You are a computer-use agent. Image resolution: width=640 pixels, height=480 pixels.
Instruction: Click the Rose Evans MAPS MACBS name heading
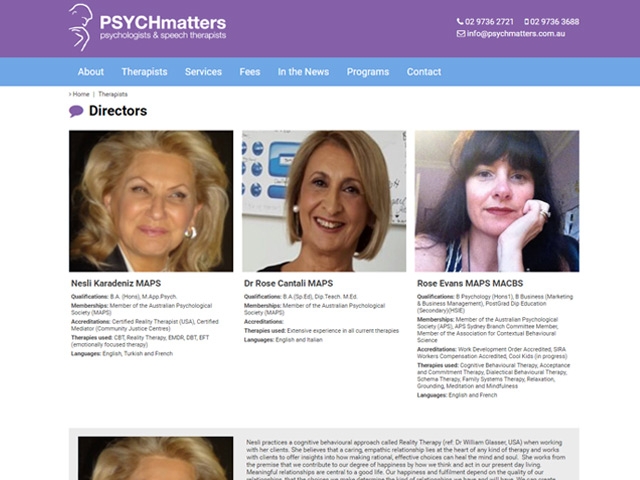pyautogui.click(x=470, y=283)
